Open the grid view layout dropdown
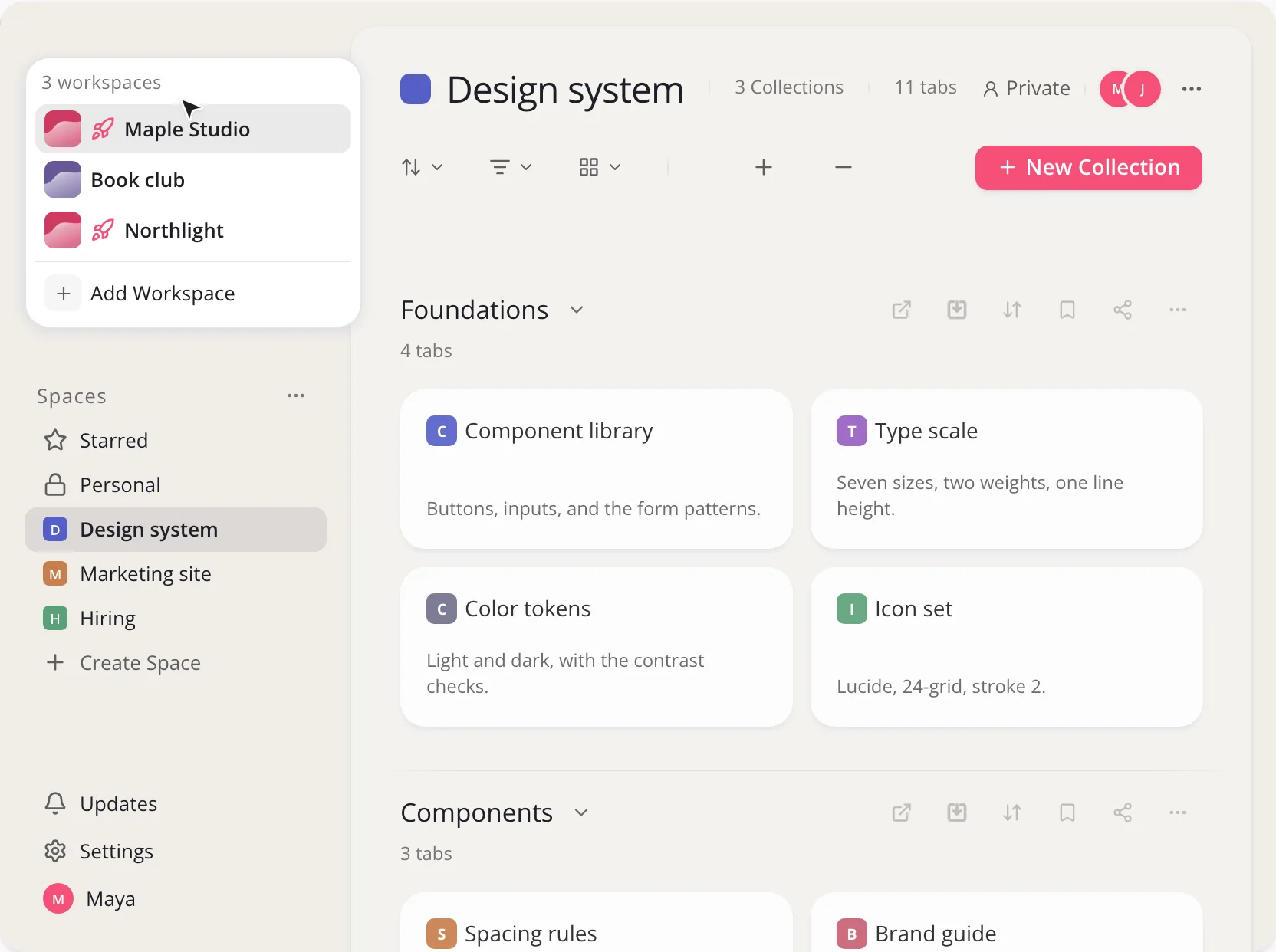 click(600, 167)
